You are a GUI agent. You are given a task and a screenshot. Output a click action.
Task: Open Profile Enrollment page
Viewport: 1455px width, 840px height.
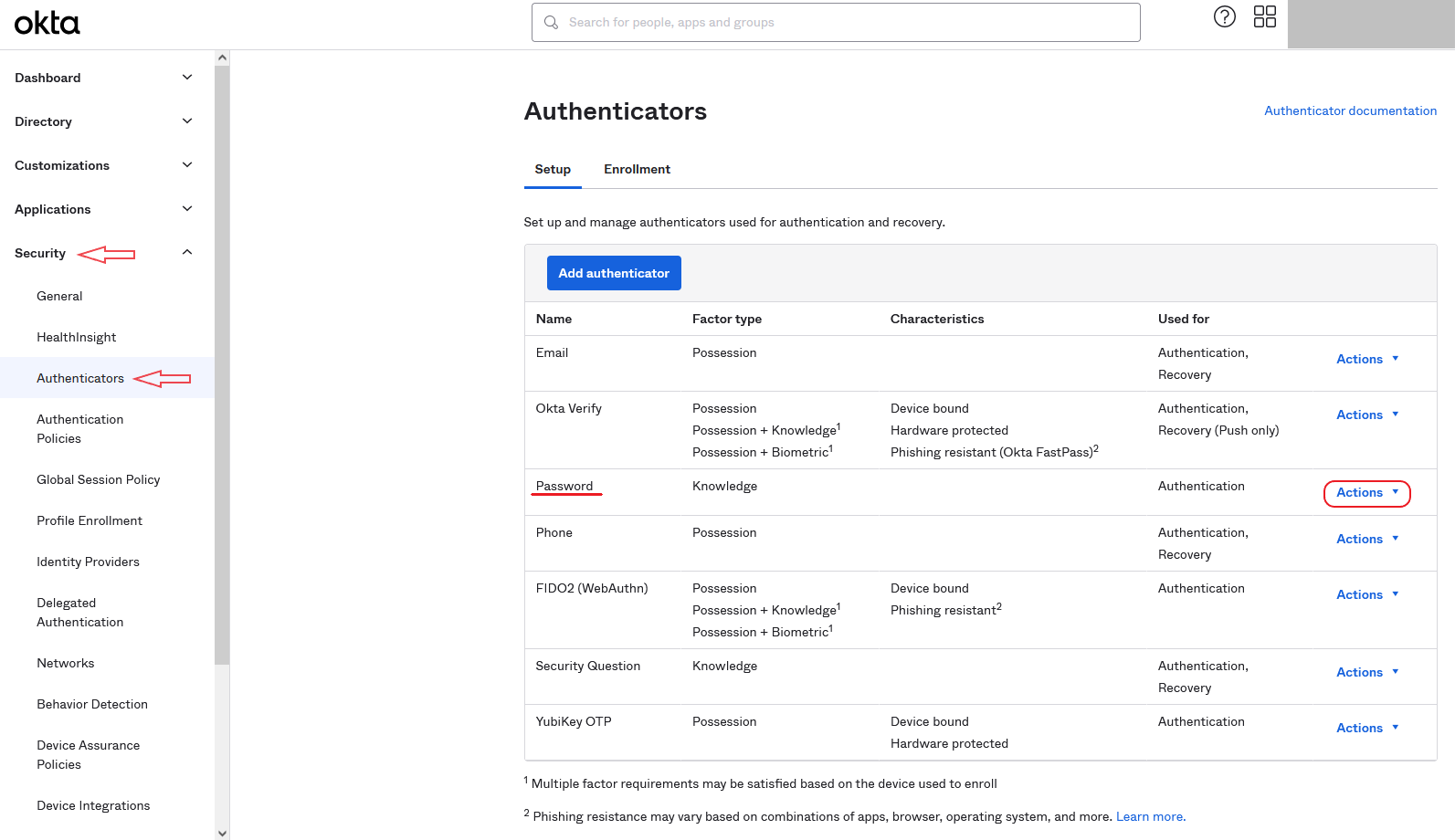[90, 520]
